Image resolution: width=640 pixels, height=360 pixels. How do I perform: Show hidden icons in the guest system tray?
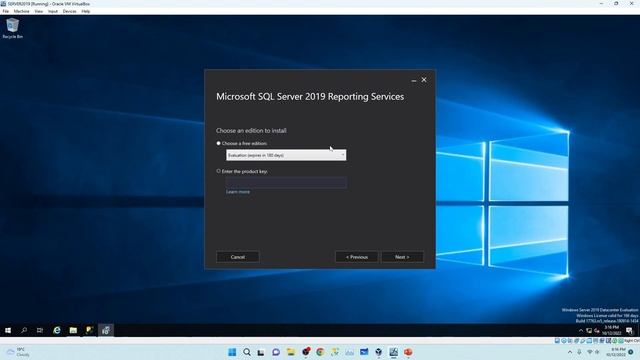click(x=581, y=331)
